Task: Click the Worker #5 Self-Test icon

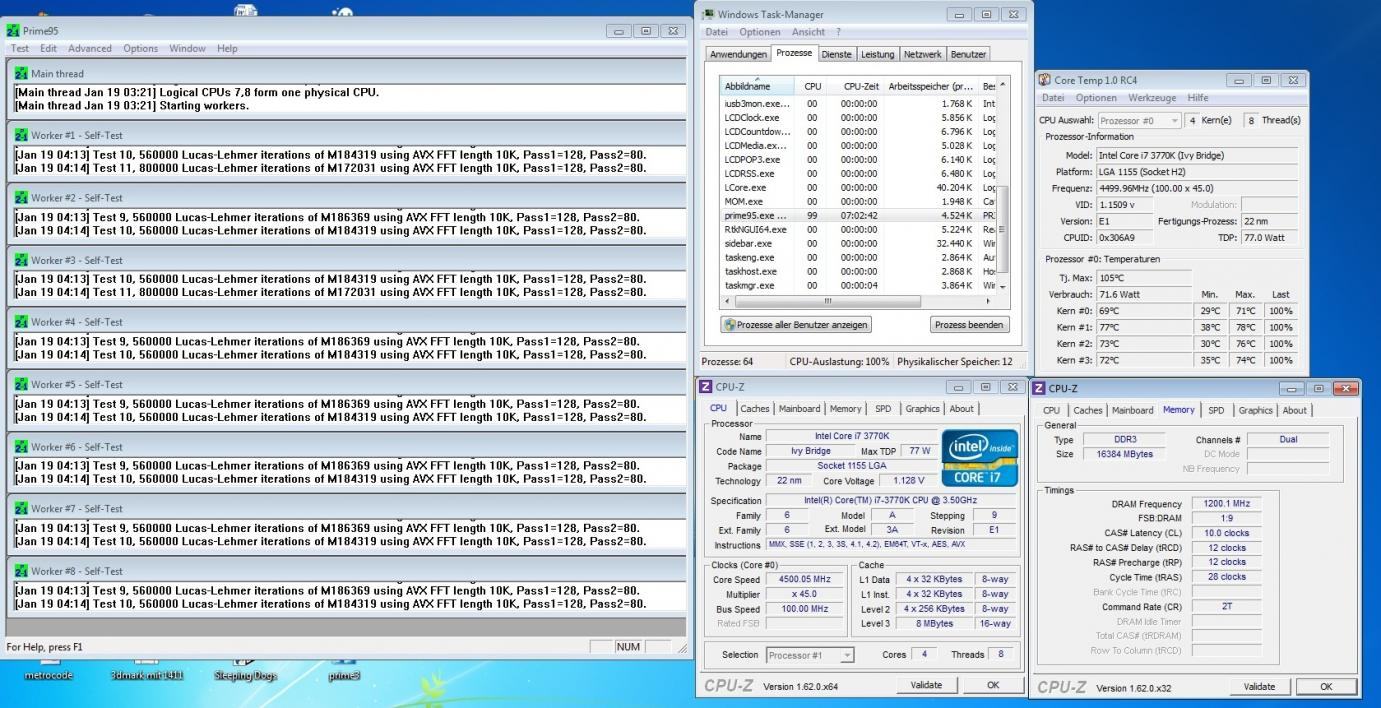Action: tap(21, 384)
